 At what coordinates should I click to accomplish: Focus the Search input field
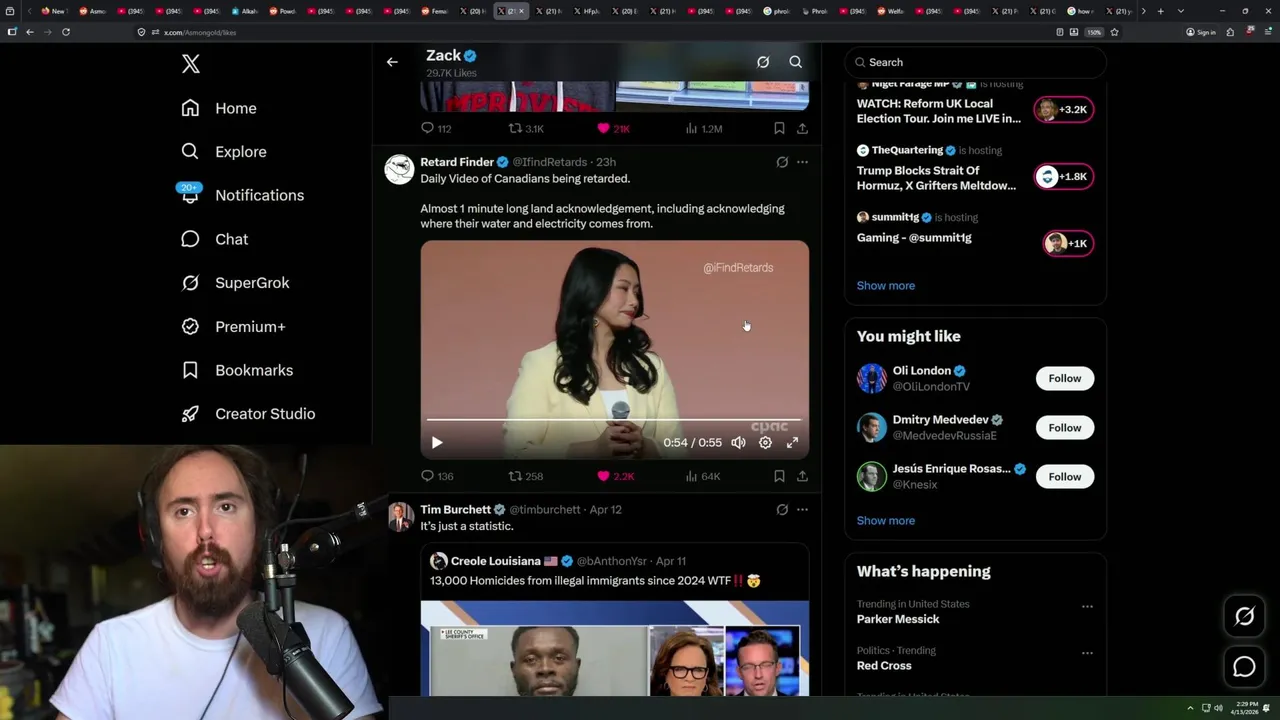[x=975, y=62]
